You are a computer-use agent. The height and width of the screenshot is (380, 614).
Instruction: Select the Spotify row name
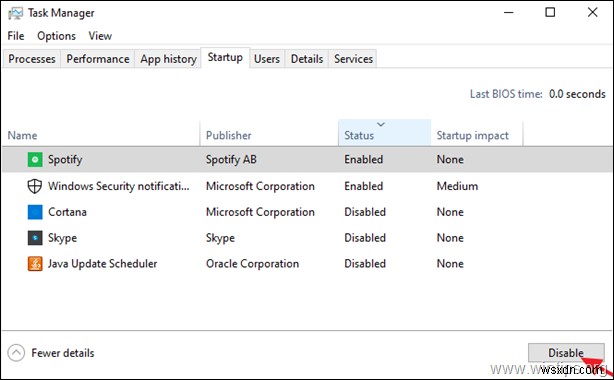(x=65, y=159)
